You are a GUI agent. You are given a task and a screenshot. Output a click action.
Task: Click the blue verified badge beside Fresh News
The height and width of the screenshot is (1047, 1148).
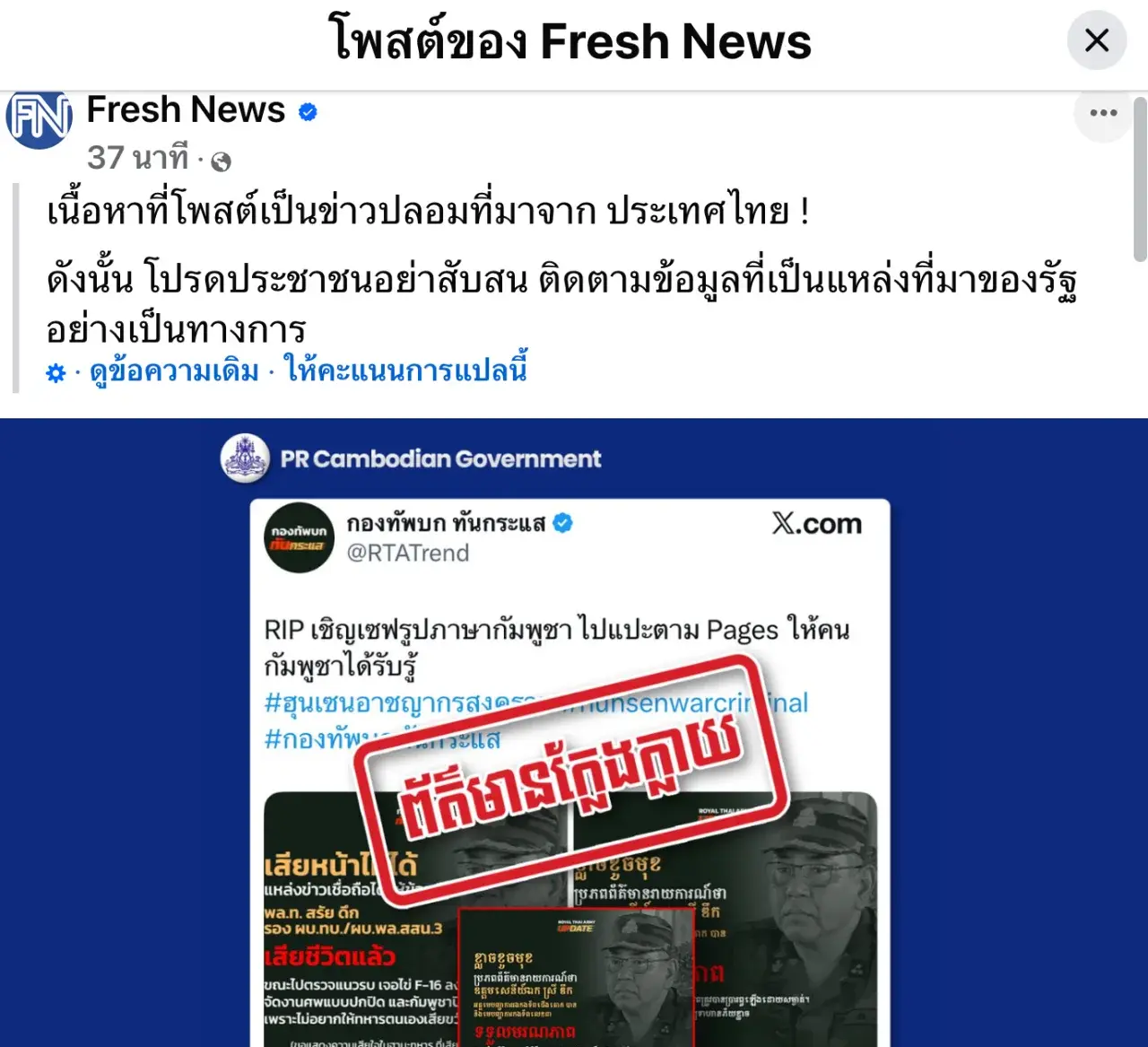(x=308, y=112)
